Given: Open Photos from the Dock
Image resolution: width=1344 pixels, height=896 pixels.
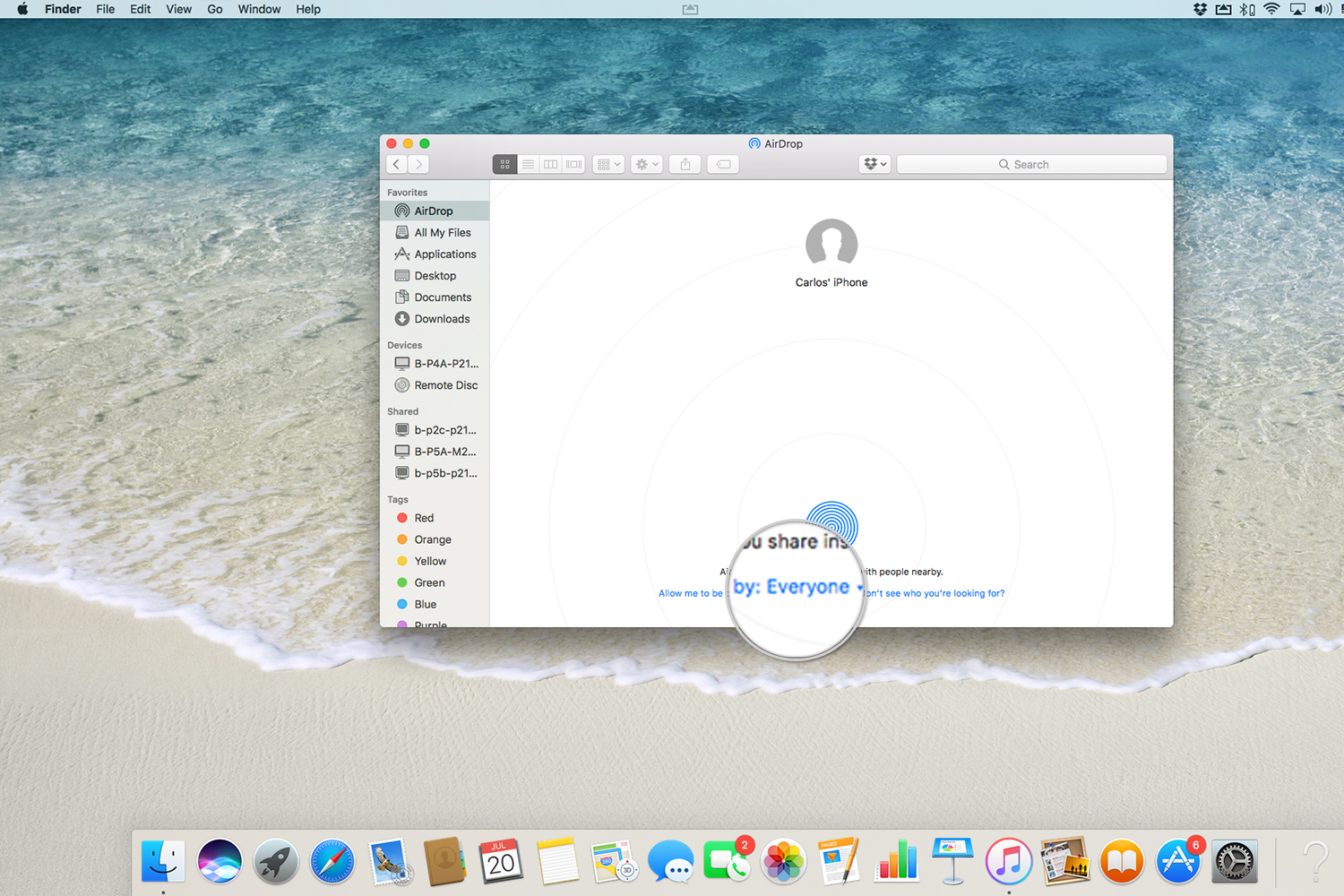Looking at the screenshot, I should pos(783,862).
